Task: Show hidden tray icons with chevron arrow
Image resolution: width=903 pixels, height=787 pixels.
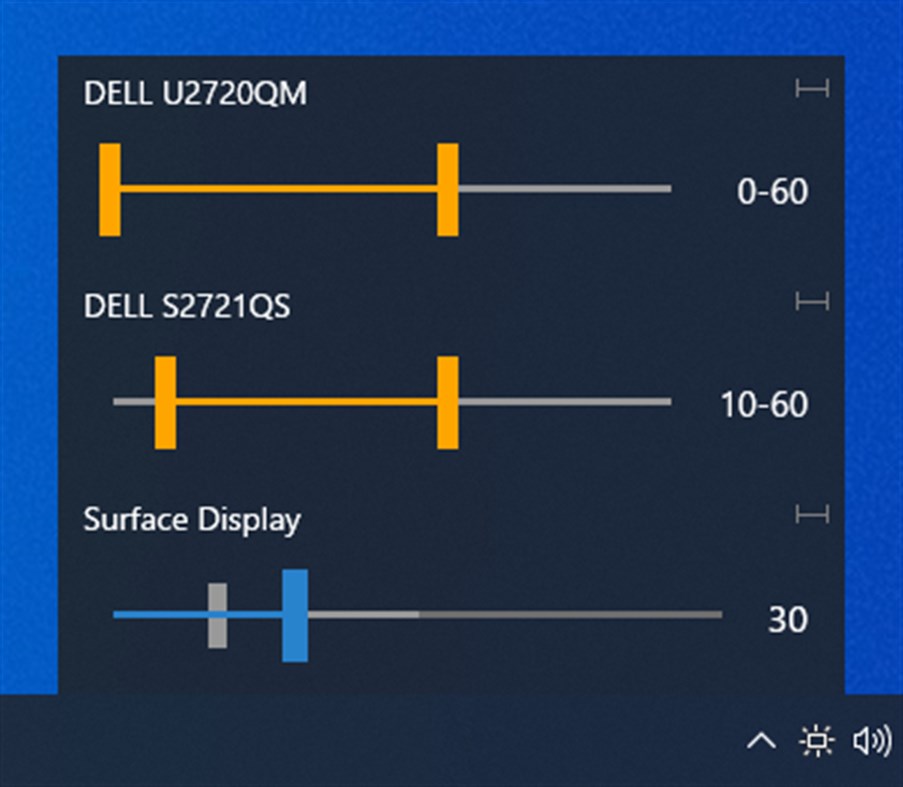Action: click(x=761, y=741)
